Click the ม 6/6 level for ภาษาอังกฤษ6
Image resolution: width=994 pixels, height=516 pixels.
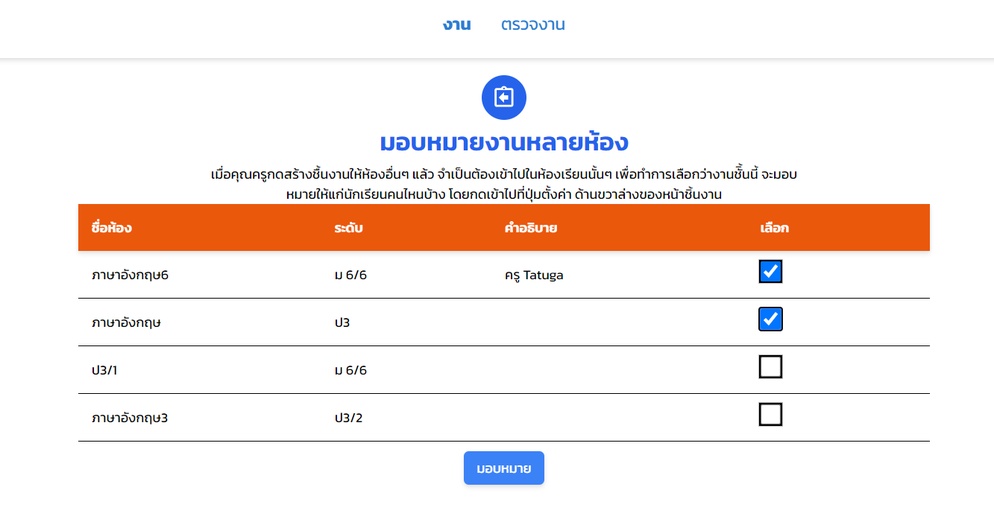(x=351, y=275)
